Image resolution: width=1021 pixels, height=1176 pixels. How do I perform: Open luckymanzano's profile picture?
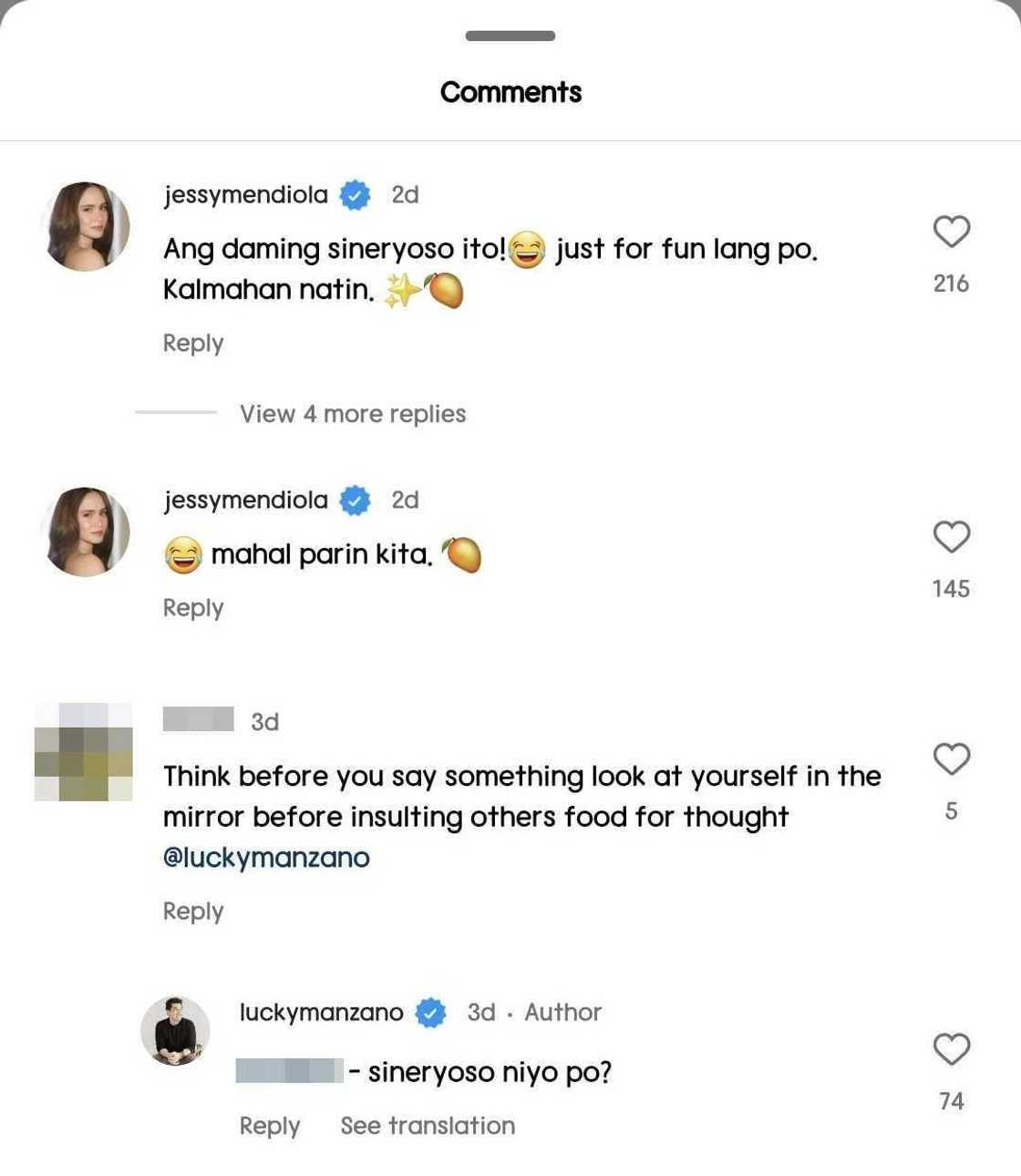pyautogui.click(x=176, y=1031)
